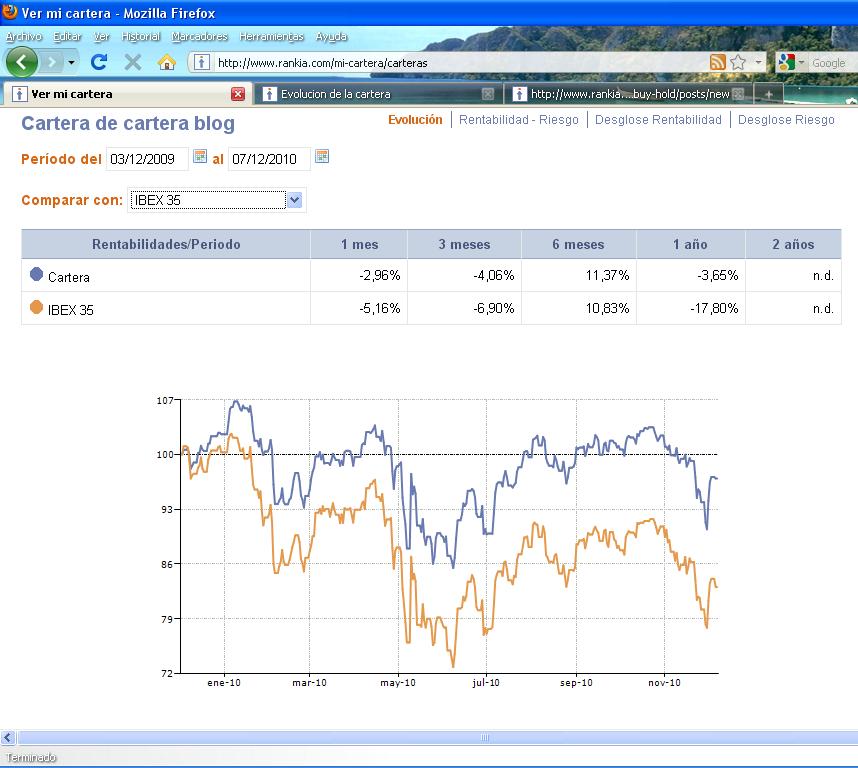Open the Desglose Riesgo view
858x768 pixels.
click(x=786, y=120)
